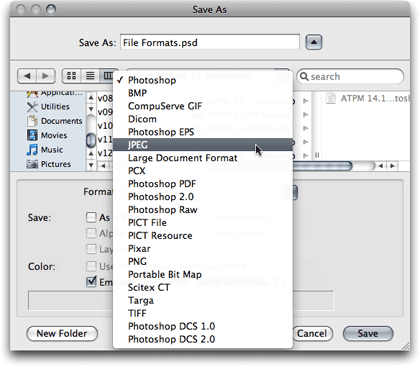420x367 pixels.
Task: Select the highlighted JPEG format
Action: (x=203, y=145)
